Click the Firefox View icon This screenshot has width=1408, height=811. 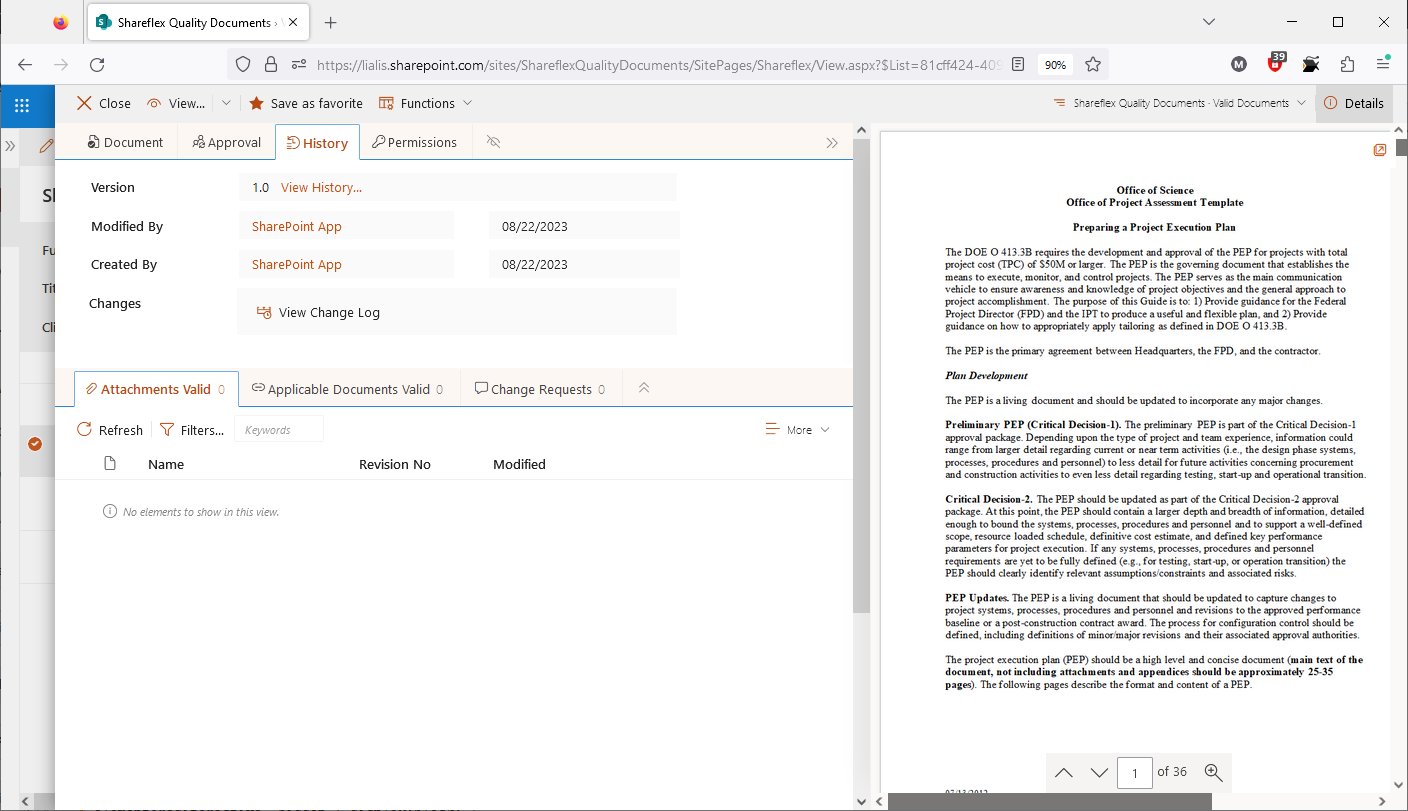[61, 22]
